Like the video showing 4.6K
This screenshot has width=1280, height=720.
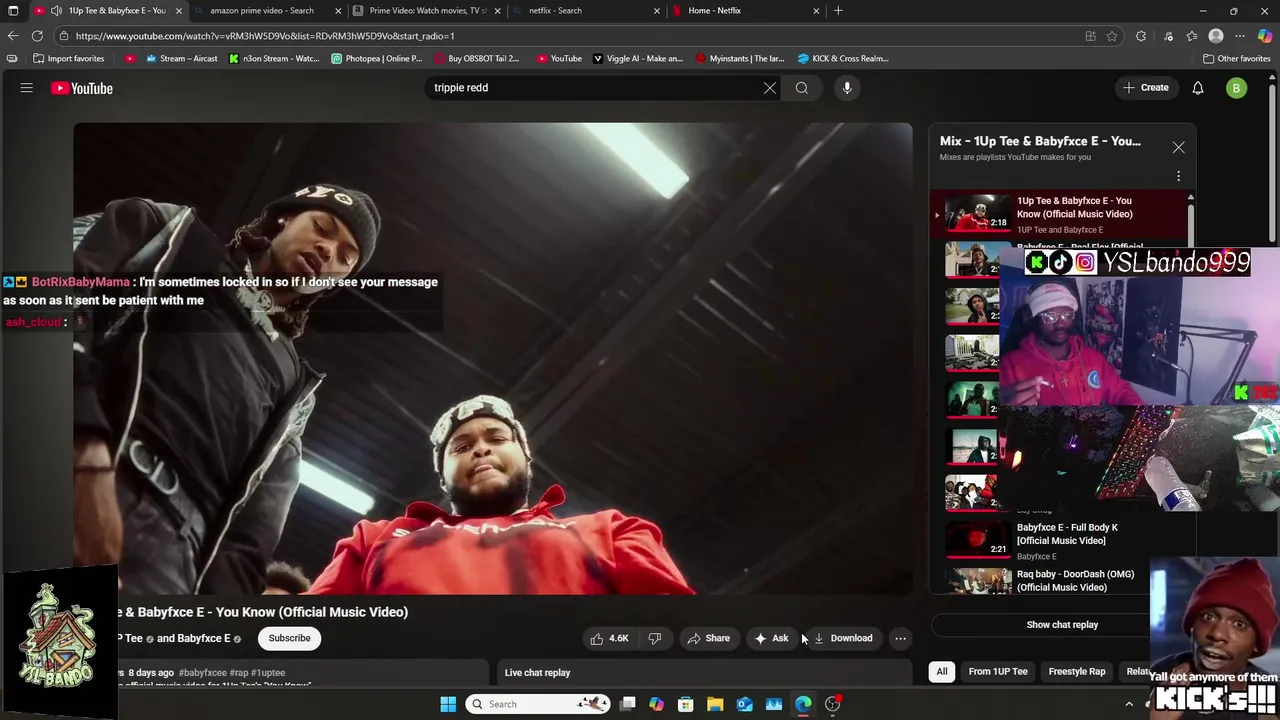point(610,638)
